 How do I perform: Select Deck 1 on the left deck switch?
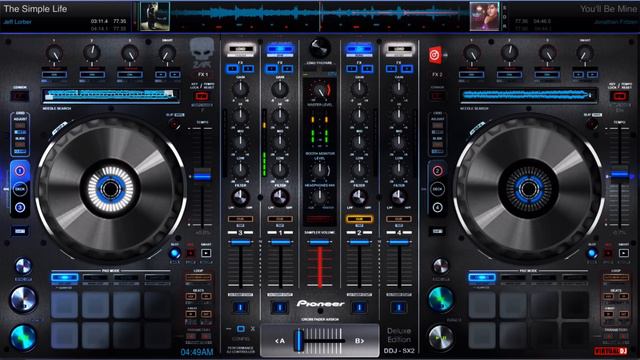click(x=20, y=171)
